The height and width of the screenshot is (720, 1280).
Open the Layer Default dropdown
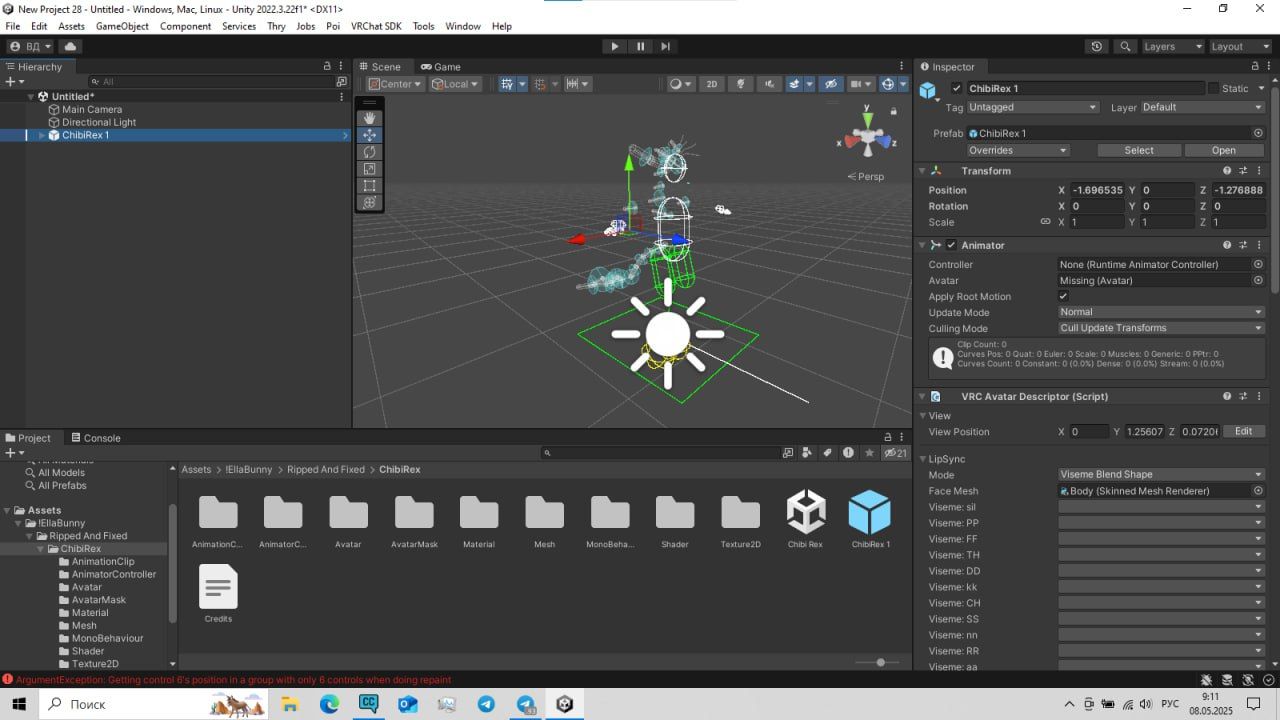(1203, 107)
